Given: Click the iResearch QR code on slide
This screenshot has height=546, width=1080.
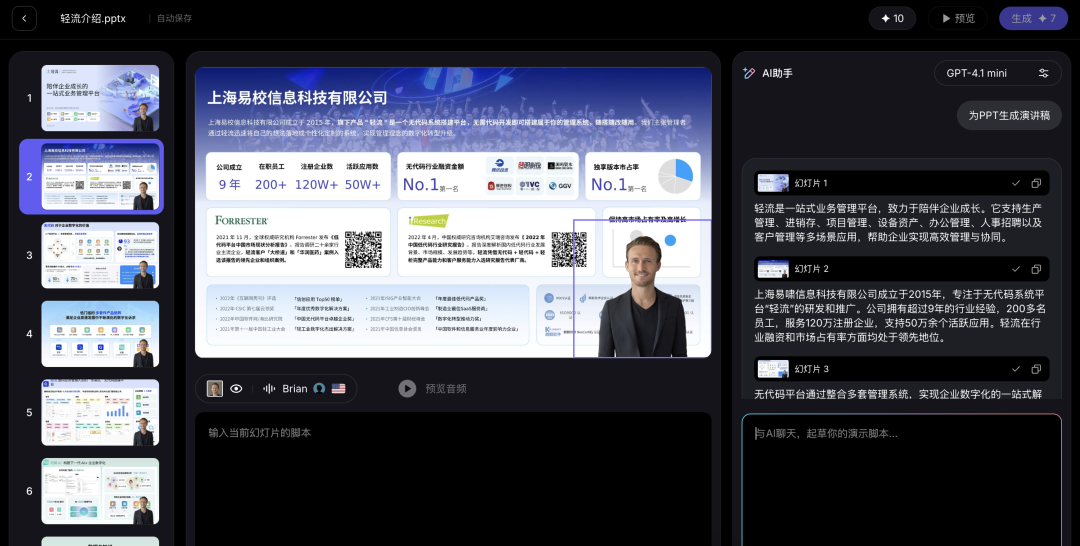Looking at the screenshot, I should coord(569,249).
